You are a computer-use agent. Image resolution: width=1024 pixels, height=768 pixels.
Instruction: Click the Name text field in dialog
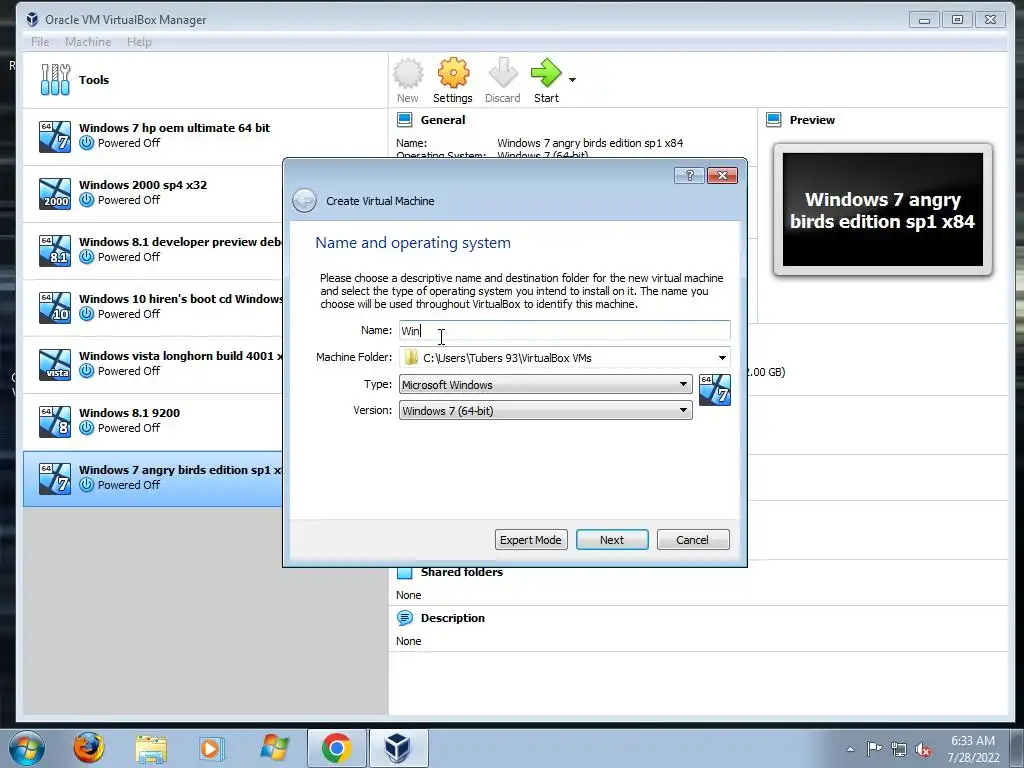pyautogui.click(x=565, y=330)
